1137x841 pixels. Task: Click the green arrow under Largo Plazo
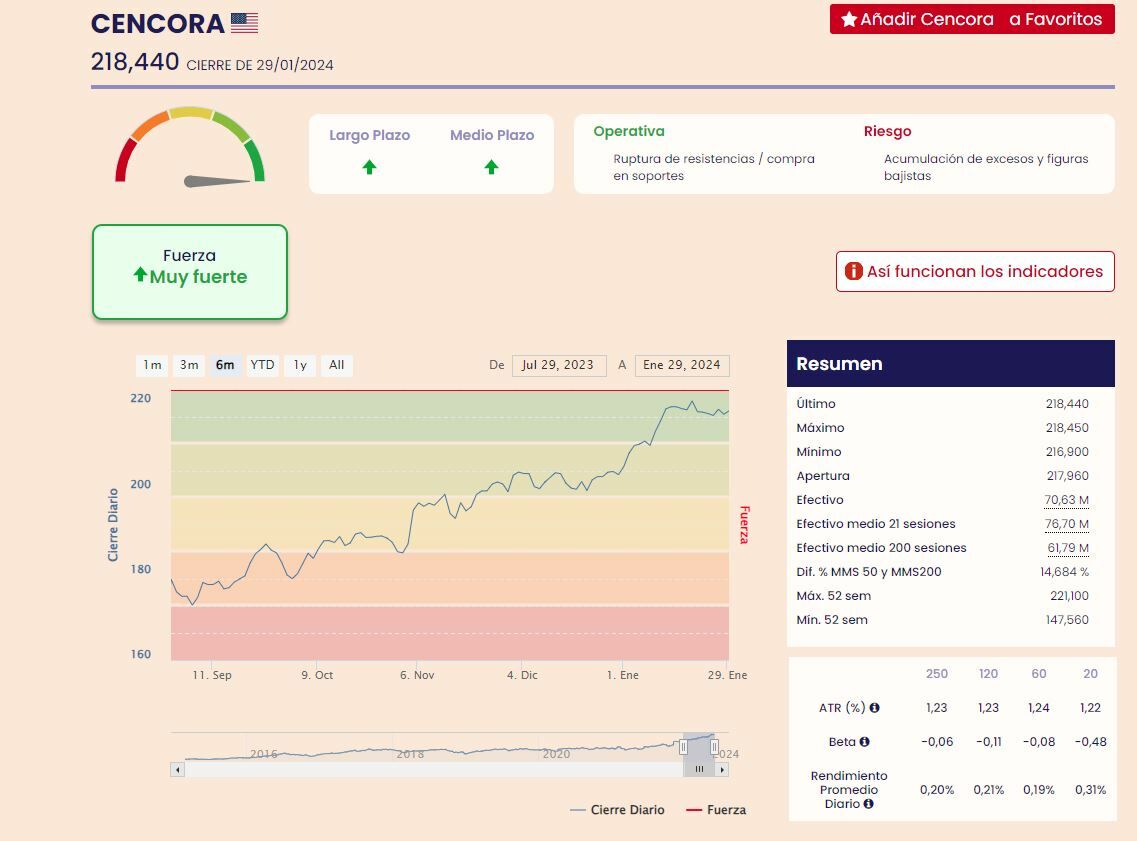tap(369, 167)
